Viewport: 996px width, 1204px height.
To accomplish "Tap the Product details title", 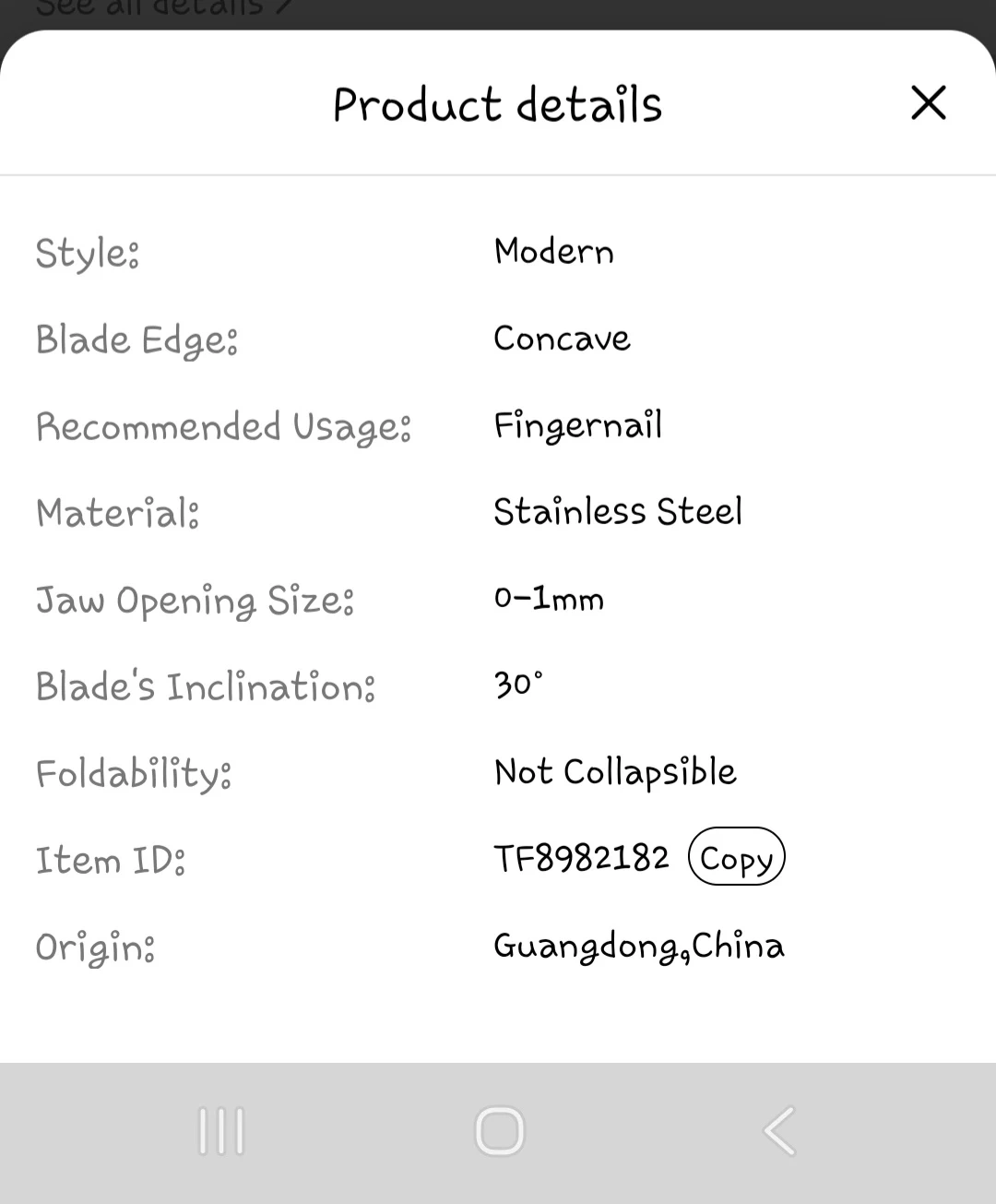I will [x=497, y=104].
